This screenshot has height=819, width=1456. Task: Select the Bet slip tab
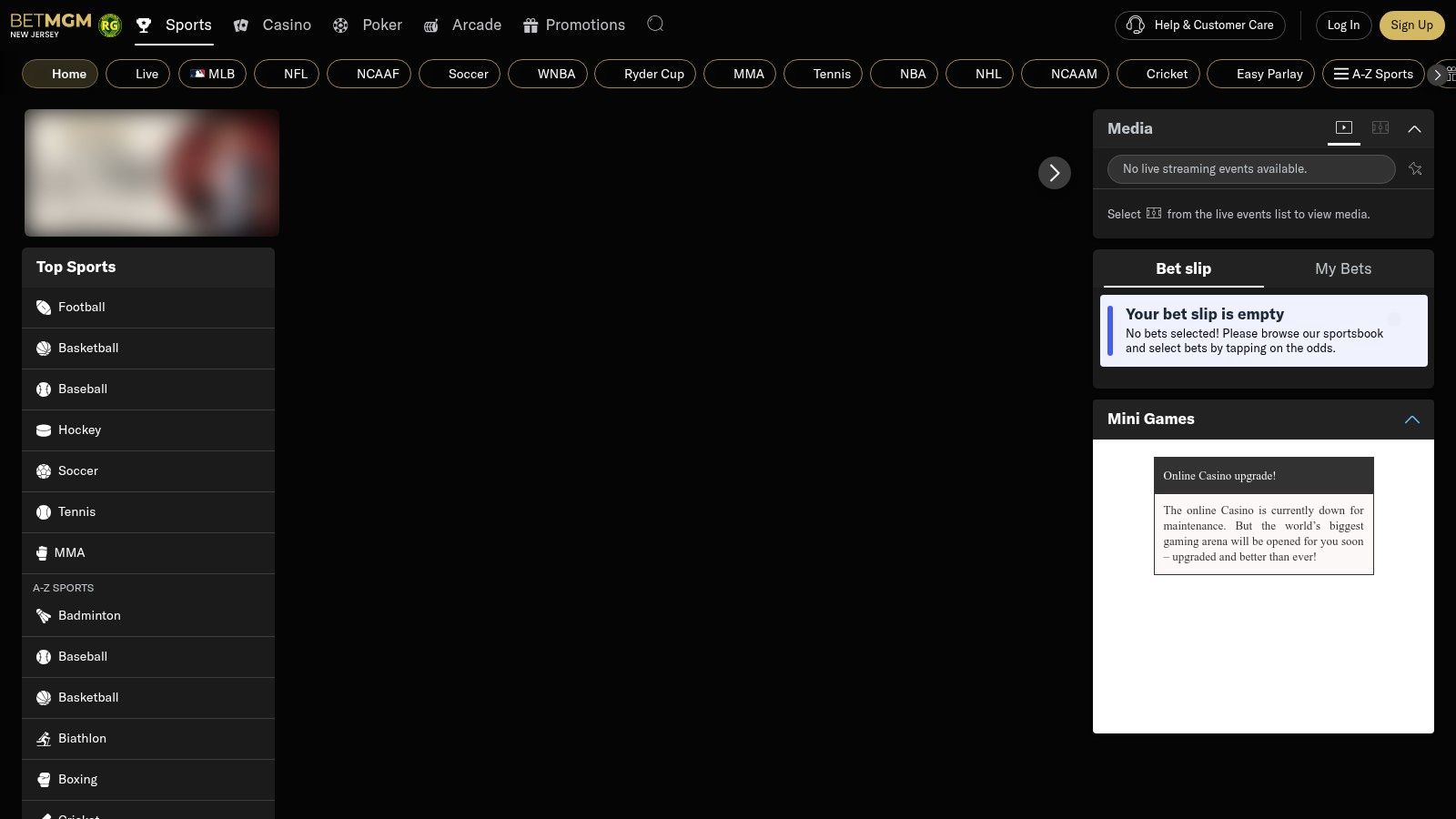pyautogui.click(x=1183, y=268)
